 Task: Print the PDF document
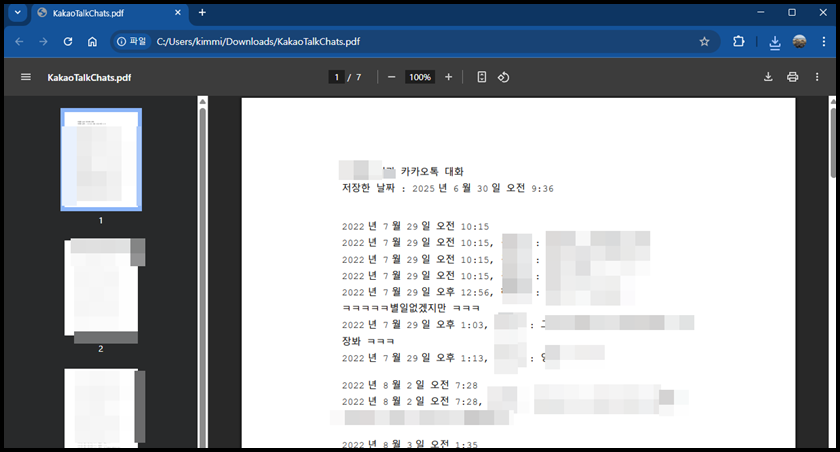[792, 77]
